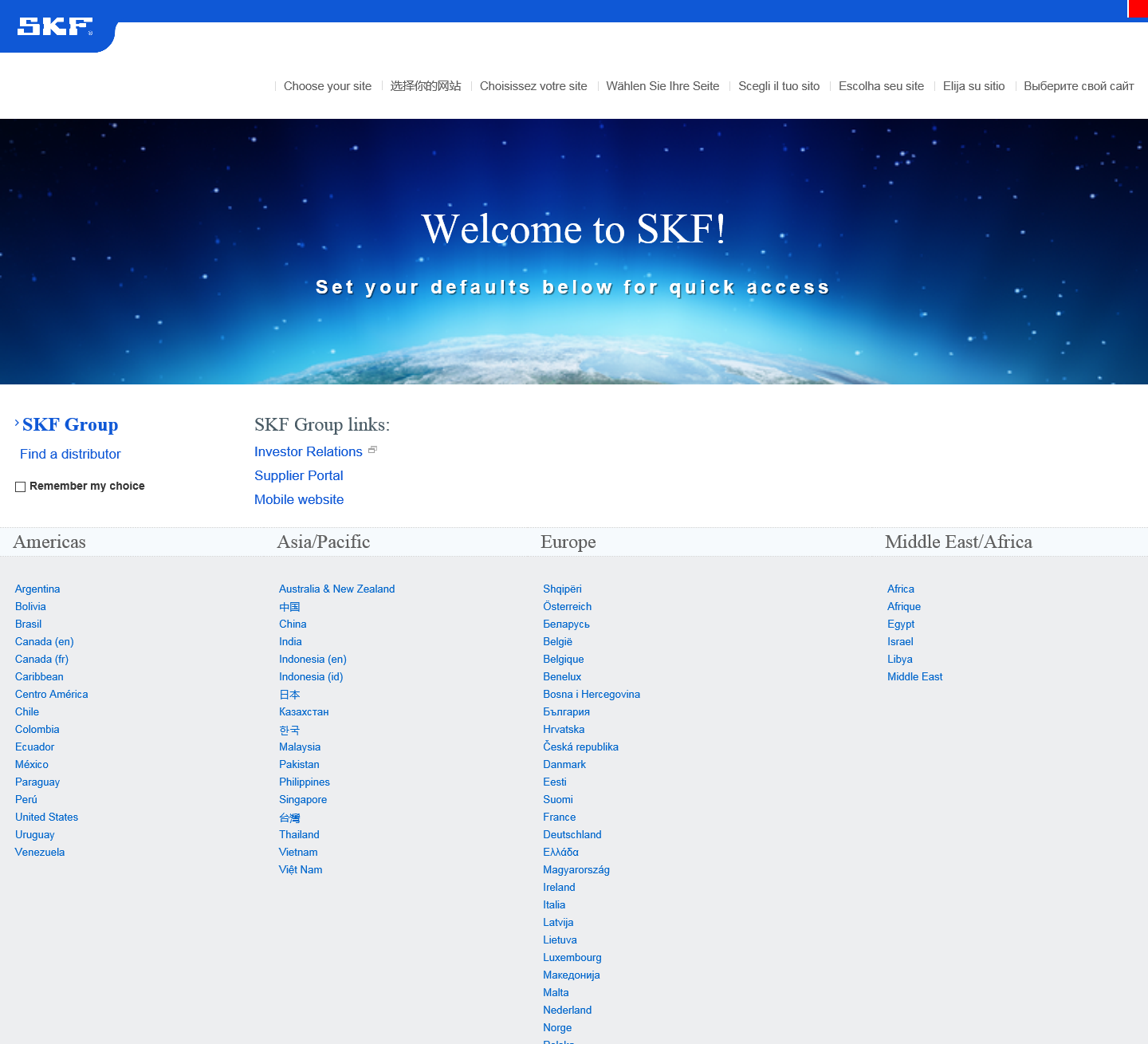
Task: Open the Benelux site
Action: [562, 676]
